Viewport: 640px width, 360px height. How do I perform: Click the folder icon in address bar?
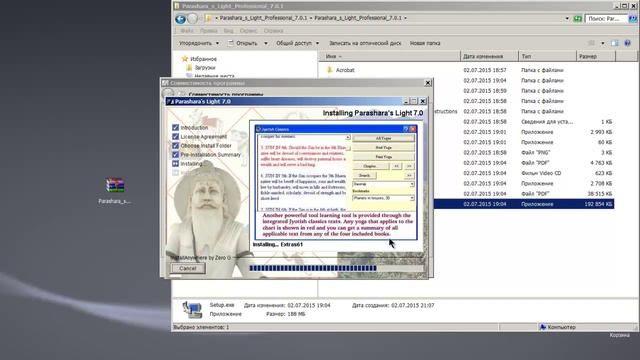point(208,18)
